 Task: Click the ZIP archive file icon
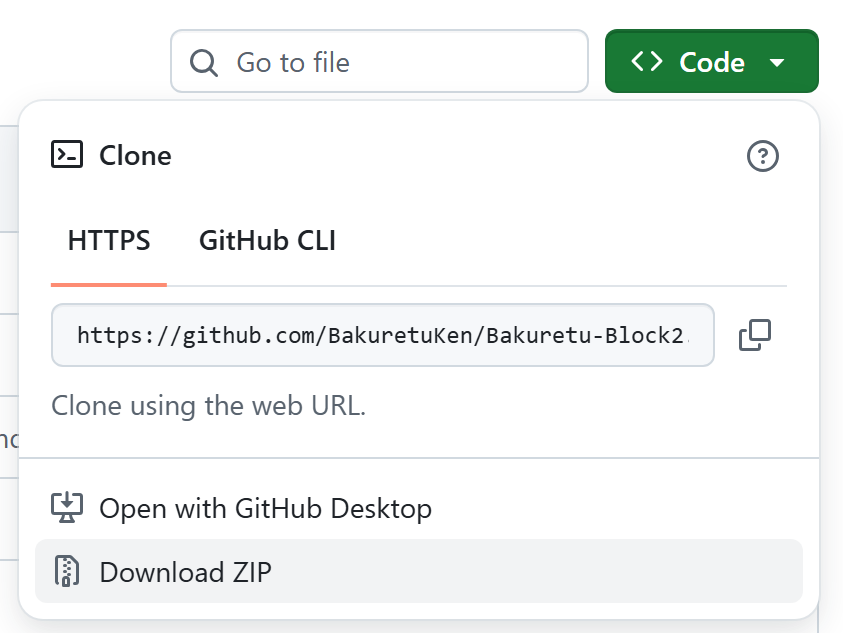pos(67,572)
